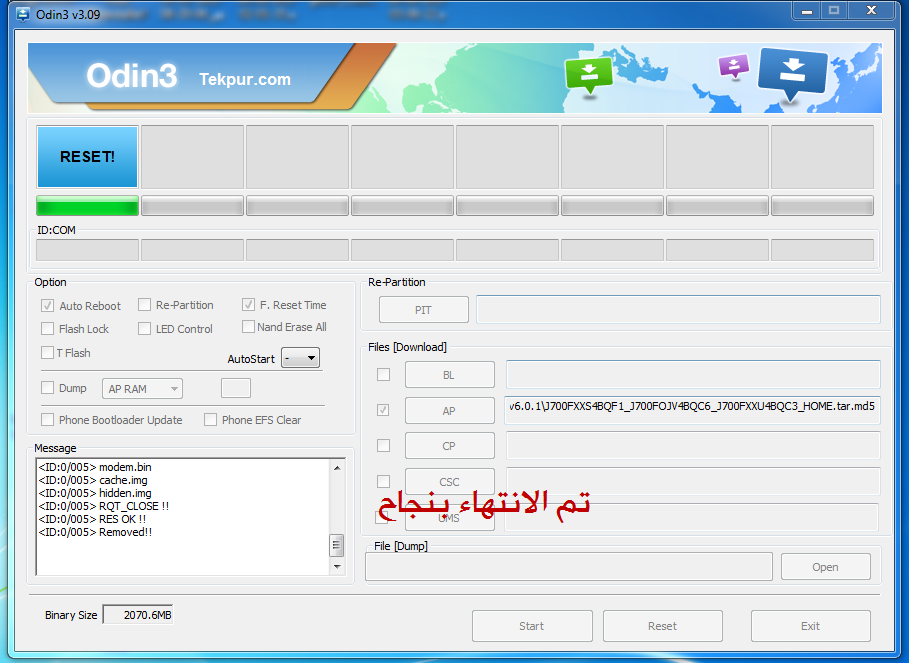Click the 'RQT_CLOSE !!' log line

pos(104,506)
